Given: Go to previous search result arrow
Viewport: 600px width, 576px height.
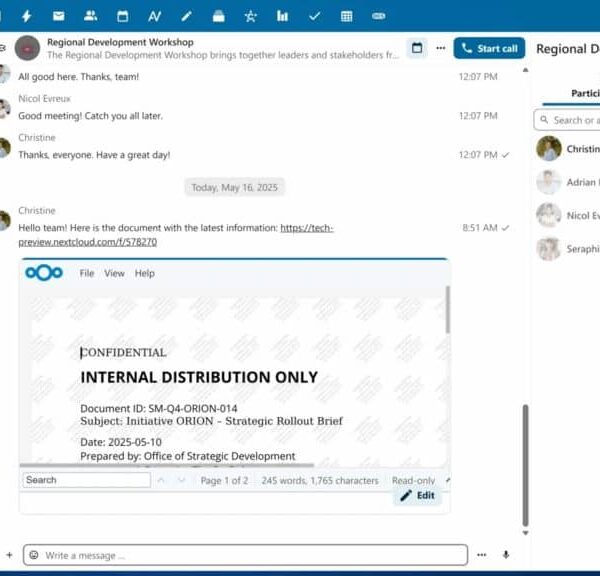Looking at the screenshot, I should point(161,480).
